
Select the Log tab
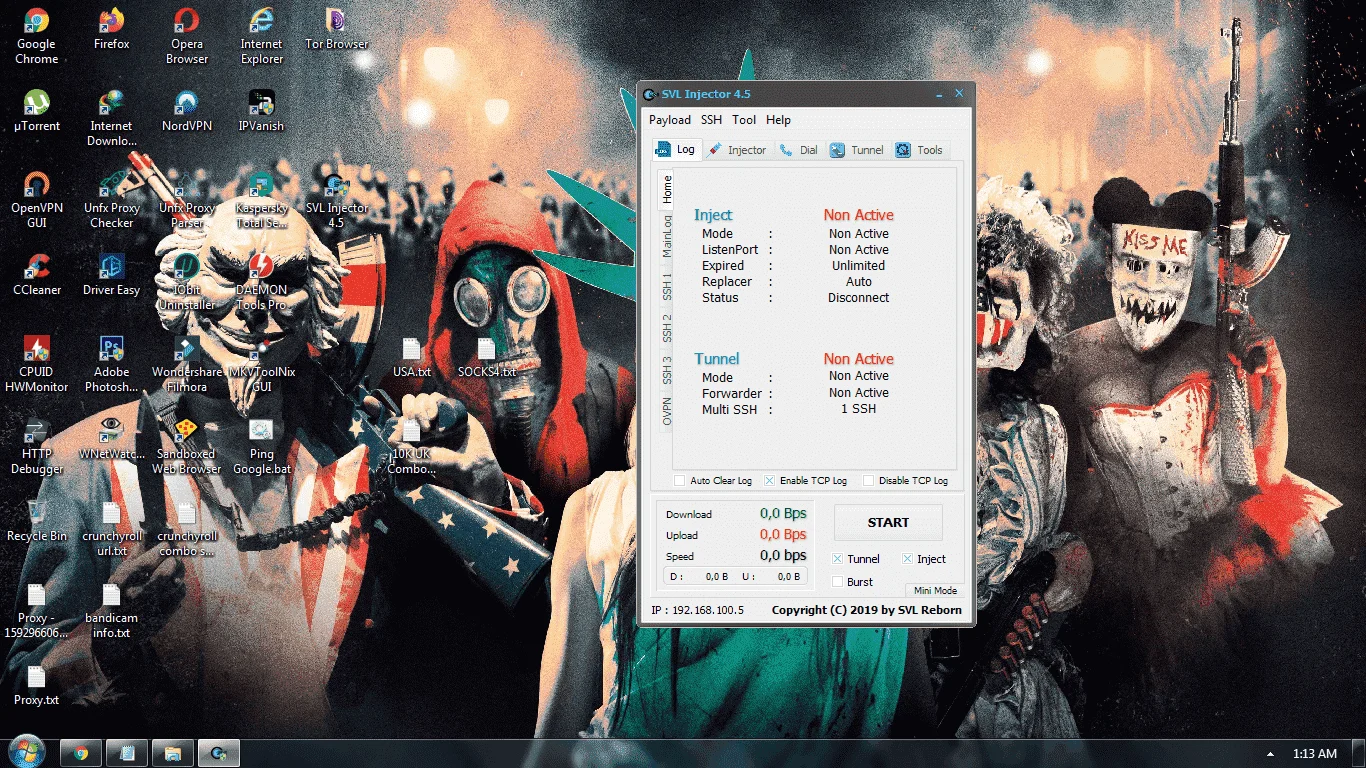pos(676,150)
